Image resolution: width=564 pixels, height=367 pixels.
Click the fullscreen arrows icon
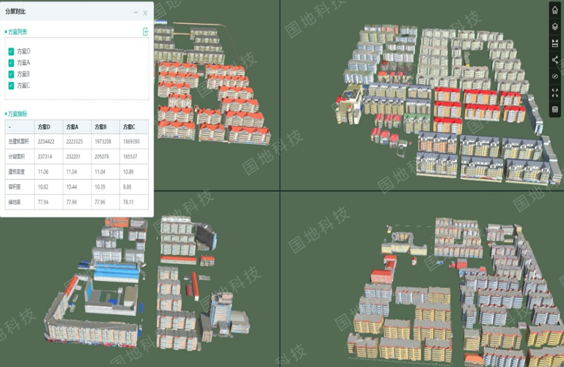click(x=555, y=93)
